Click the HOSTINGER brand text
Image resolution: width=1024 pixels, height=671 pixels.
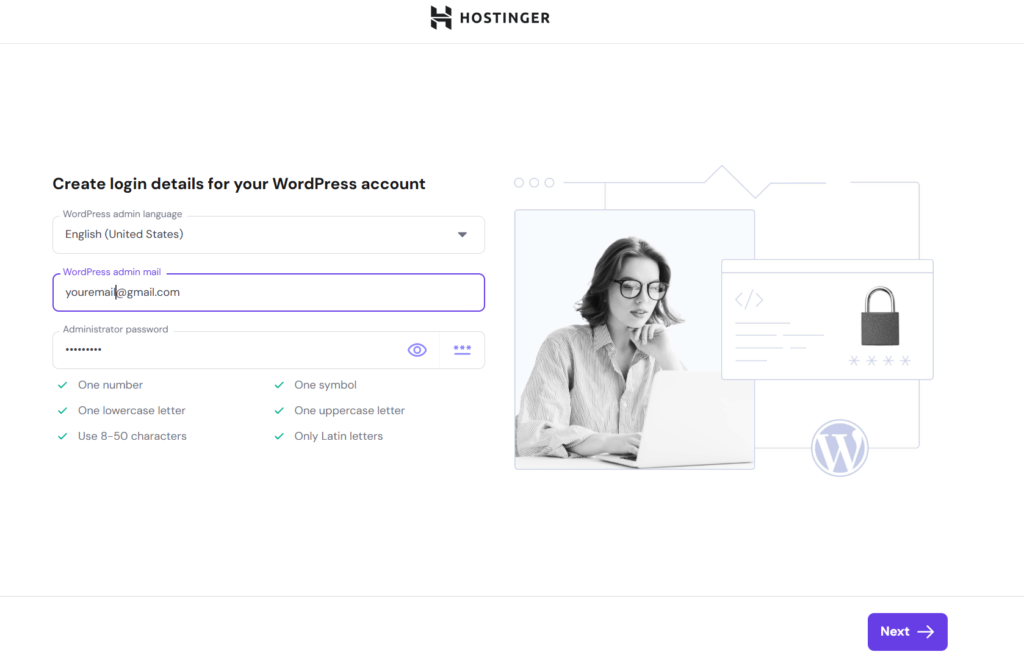[x=504, y=18]
